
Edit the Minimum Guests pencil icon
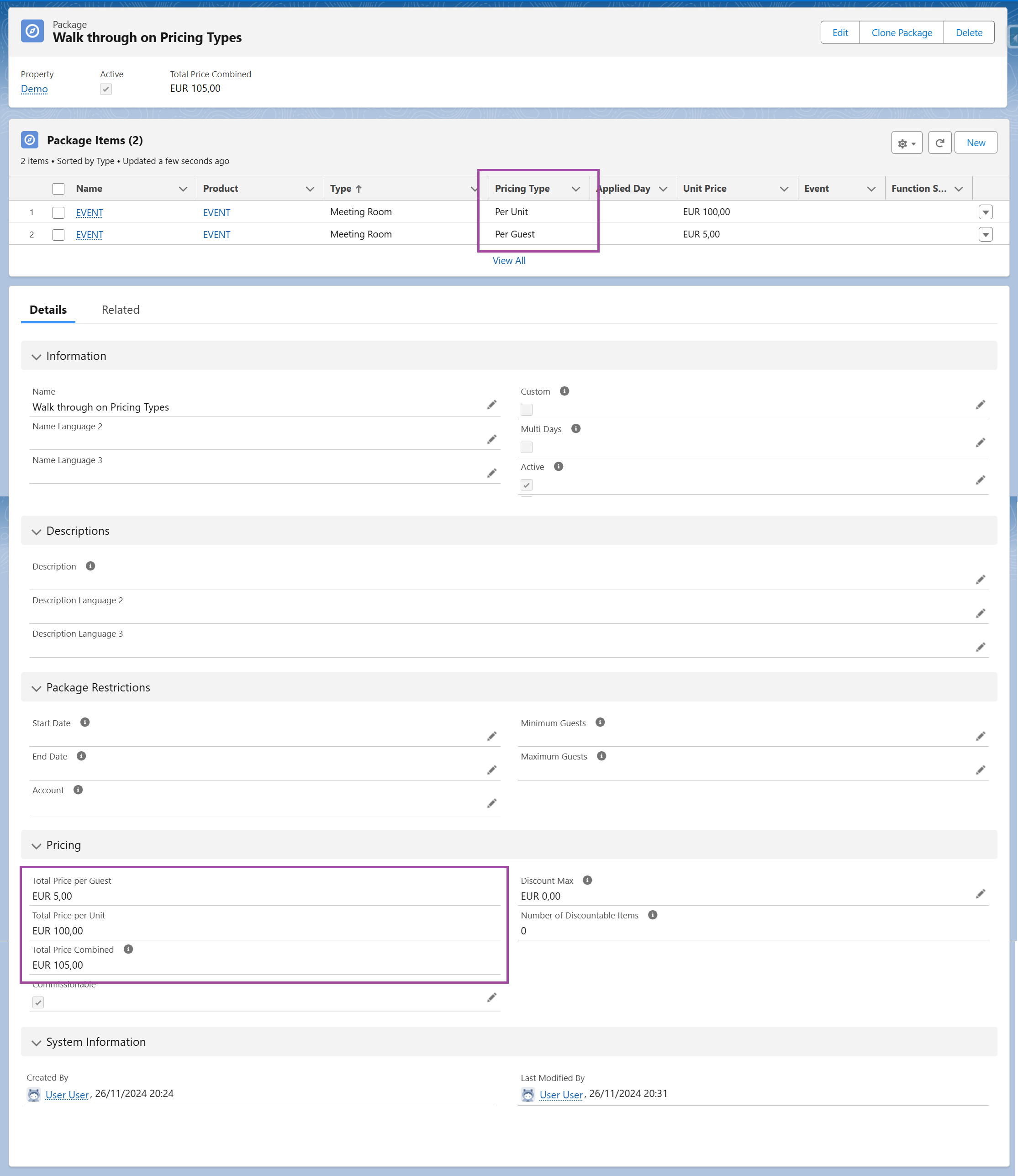(981, 736)
